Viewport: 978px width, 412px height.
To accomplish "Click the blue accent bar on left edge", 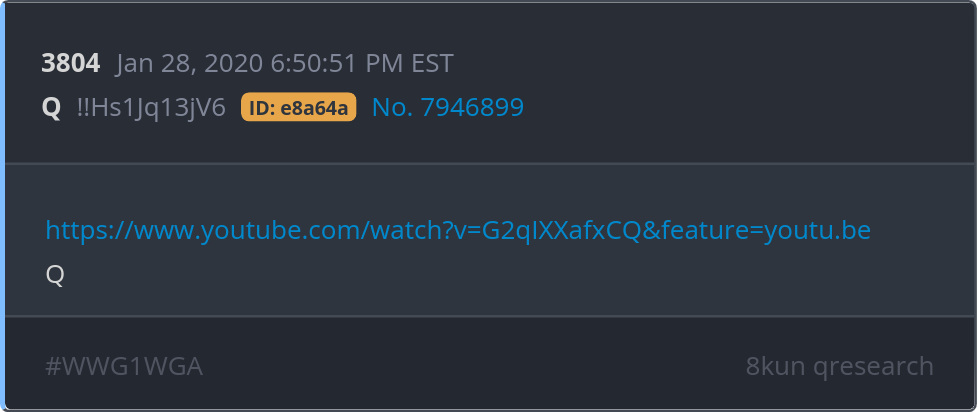I will (x=2, y=206).
